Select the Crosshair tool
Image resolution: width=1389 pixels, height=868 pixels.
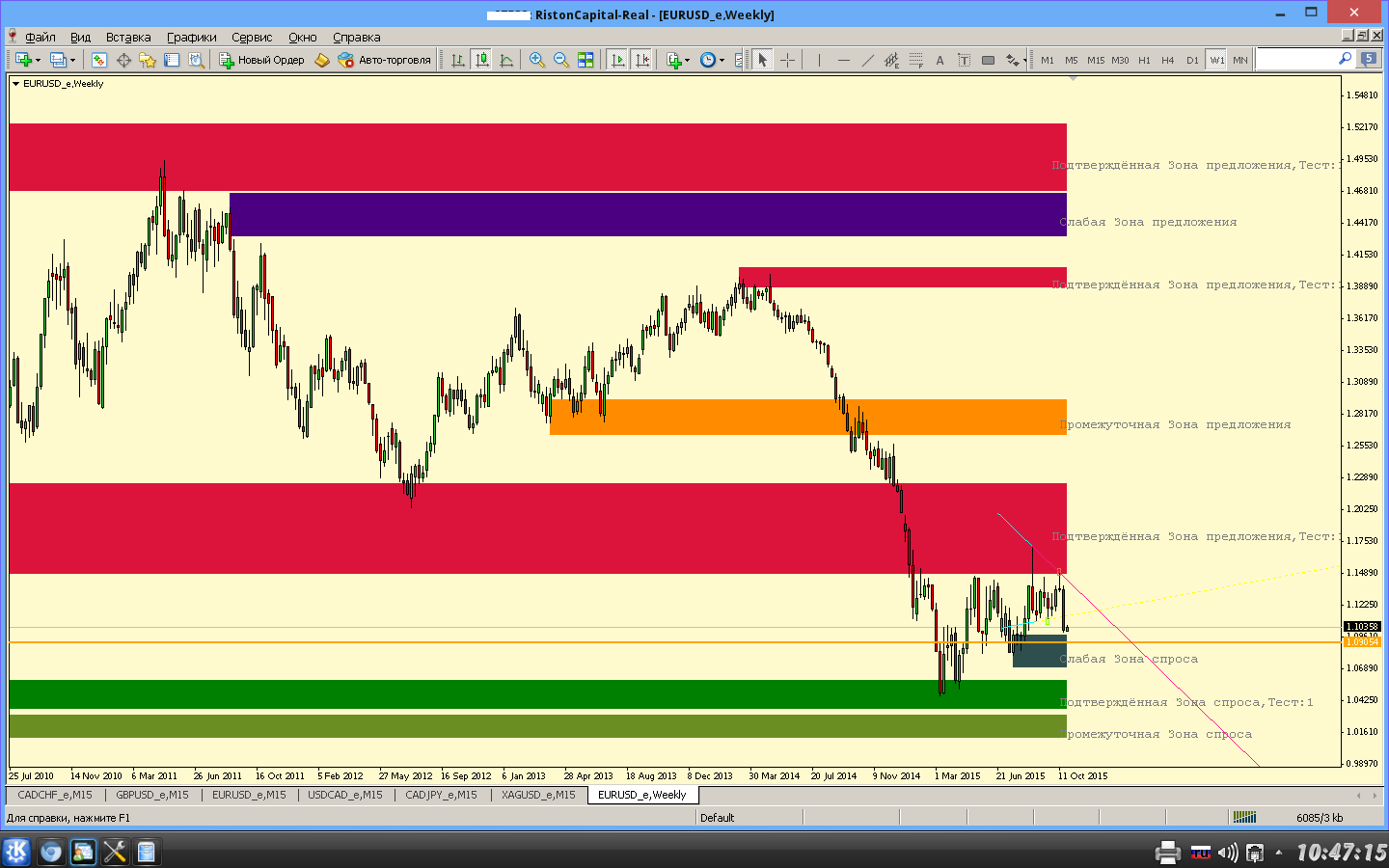tap(788, 60)
